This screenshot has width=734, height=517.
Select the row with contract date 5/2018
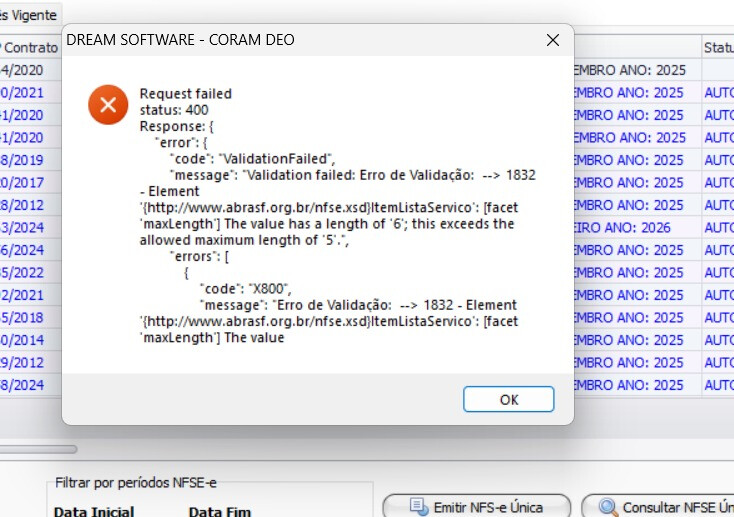point(22,317)
